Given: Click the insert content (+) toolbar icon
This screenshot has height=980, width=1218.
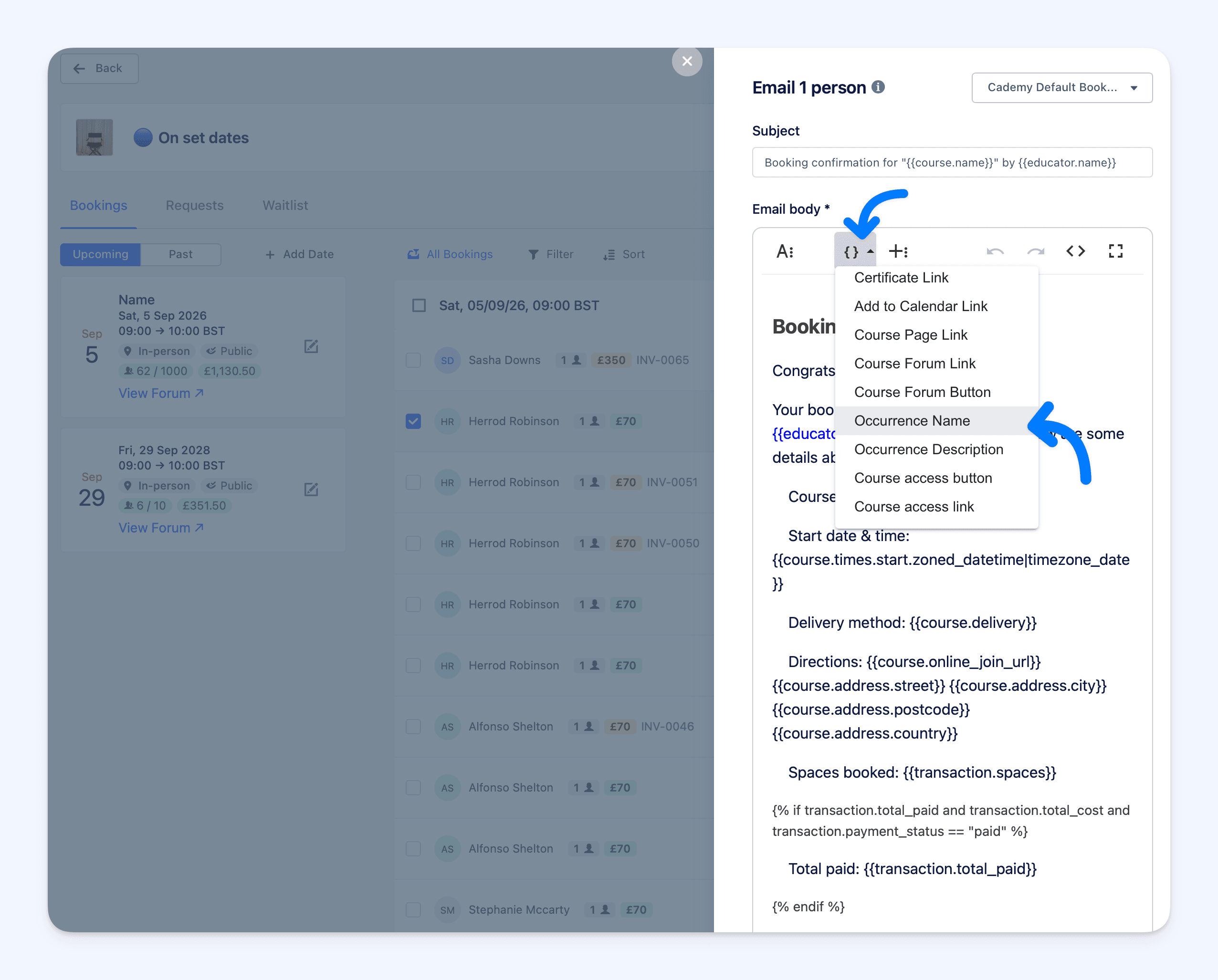Looking at the screenshot, I should (898, 251).
